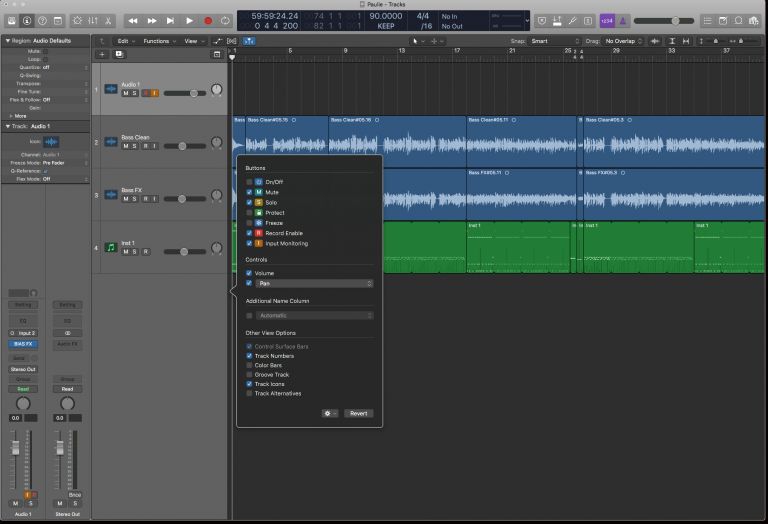The height and width of the screenshot is (524, 768).
Task: Toggle Track Numbers checkbox
Action: (249, 356)
